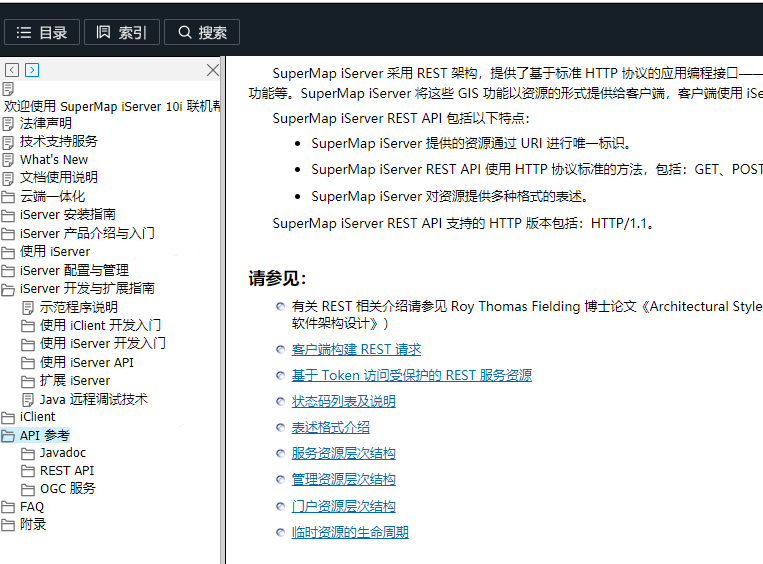Select the 欢迎使用 SuperMap iServer 10i entry
The image size is (763, 564).
[x=112, y=106]
